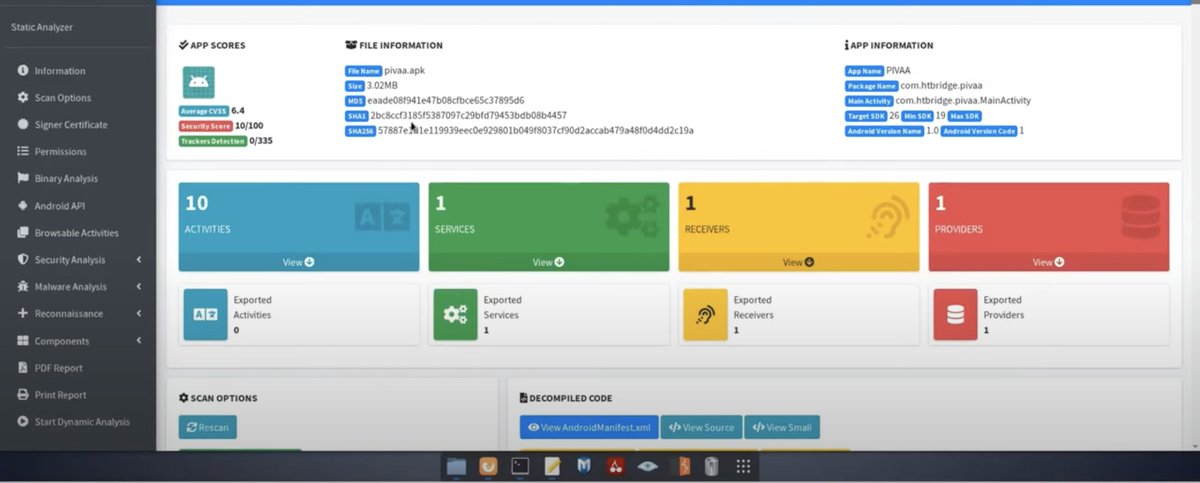The image size is (1200, 483).
Task: Click the Trackers Detection badge
Action: 213,141
